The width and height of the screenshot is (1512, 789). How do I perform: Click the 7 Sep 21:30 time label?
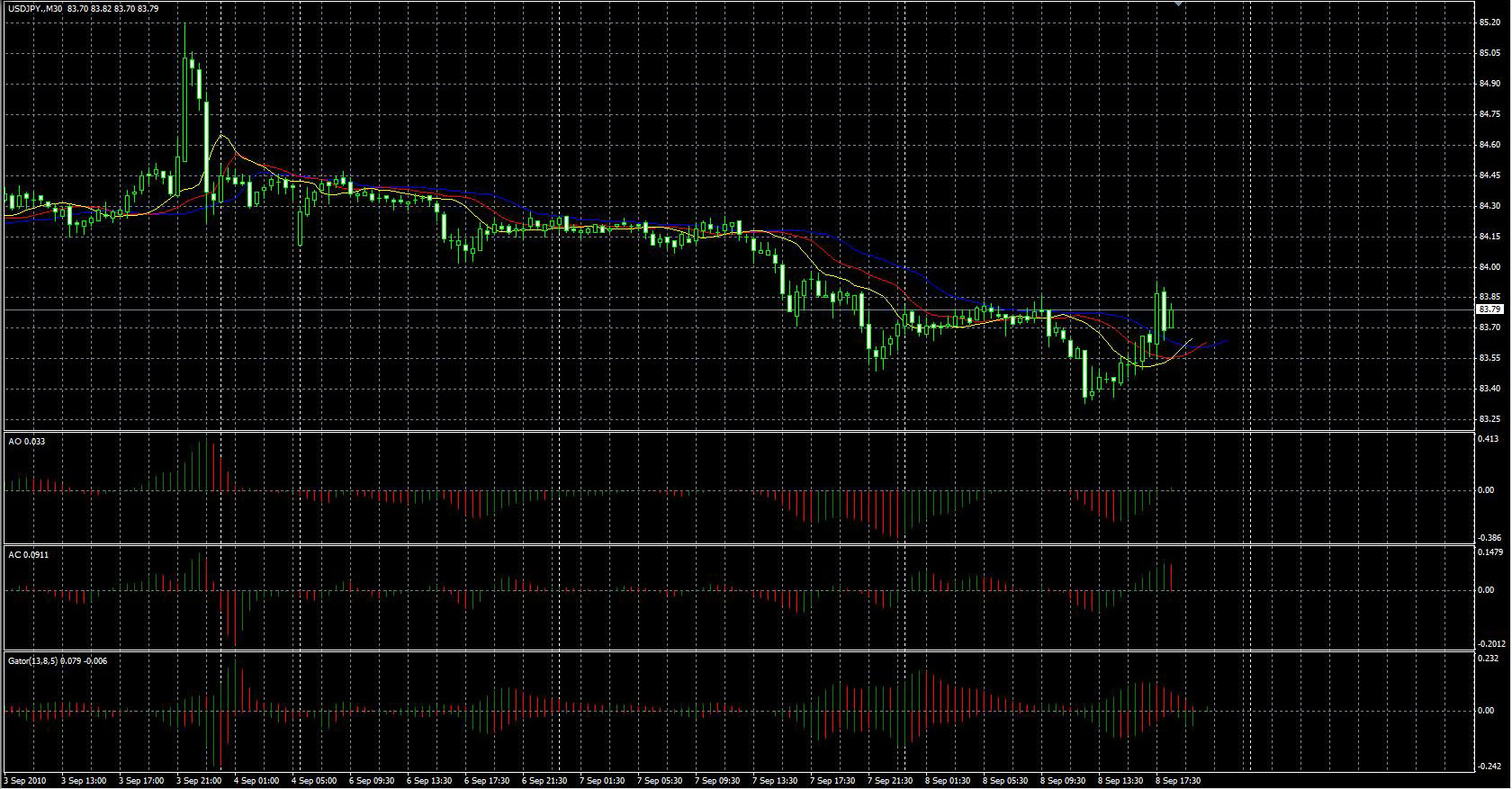click(889, 781)
